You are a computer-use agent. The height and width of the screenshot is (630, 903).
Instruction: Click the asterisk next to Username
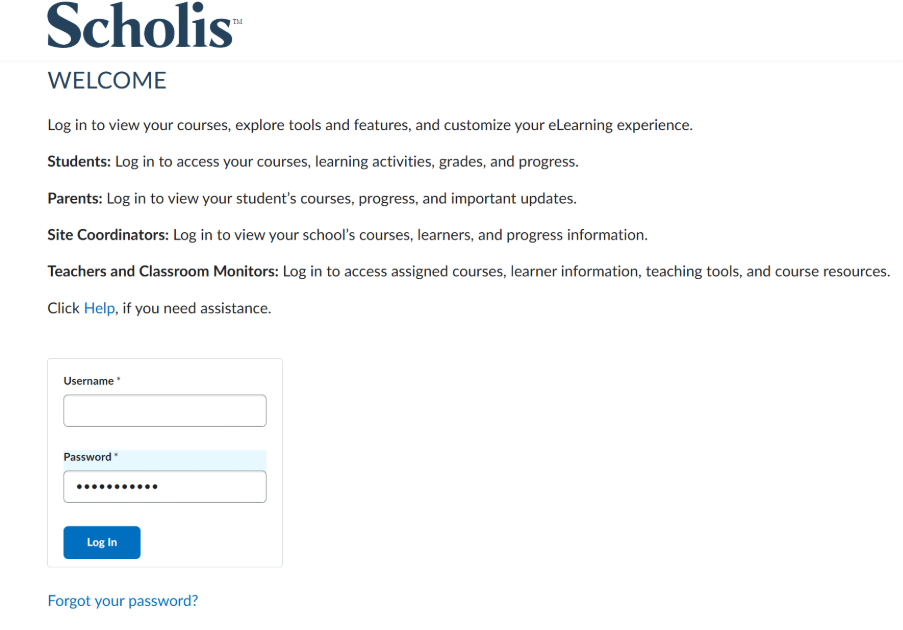pyautogui.click(x=119, y=379)
